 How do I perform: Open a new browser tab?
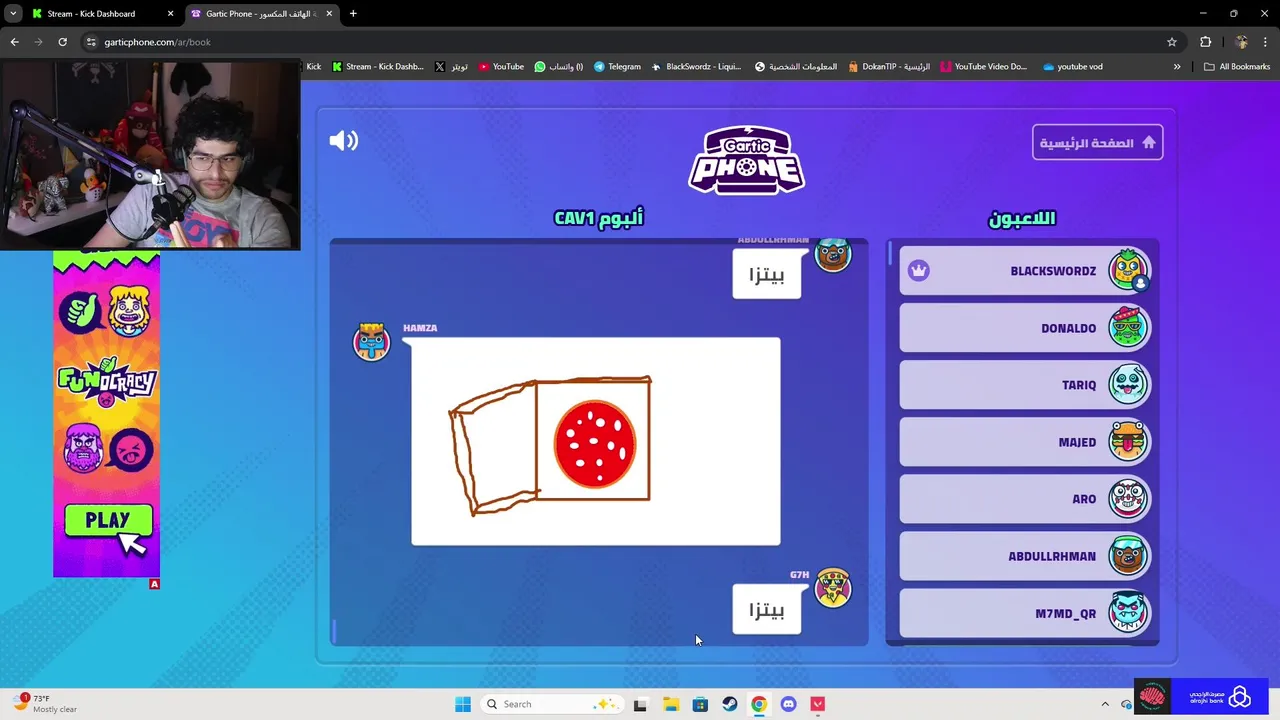tap(353, 14)
